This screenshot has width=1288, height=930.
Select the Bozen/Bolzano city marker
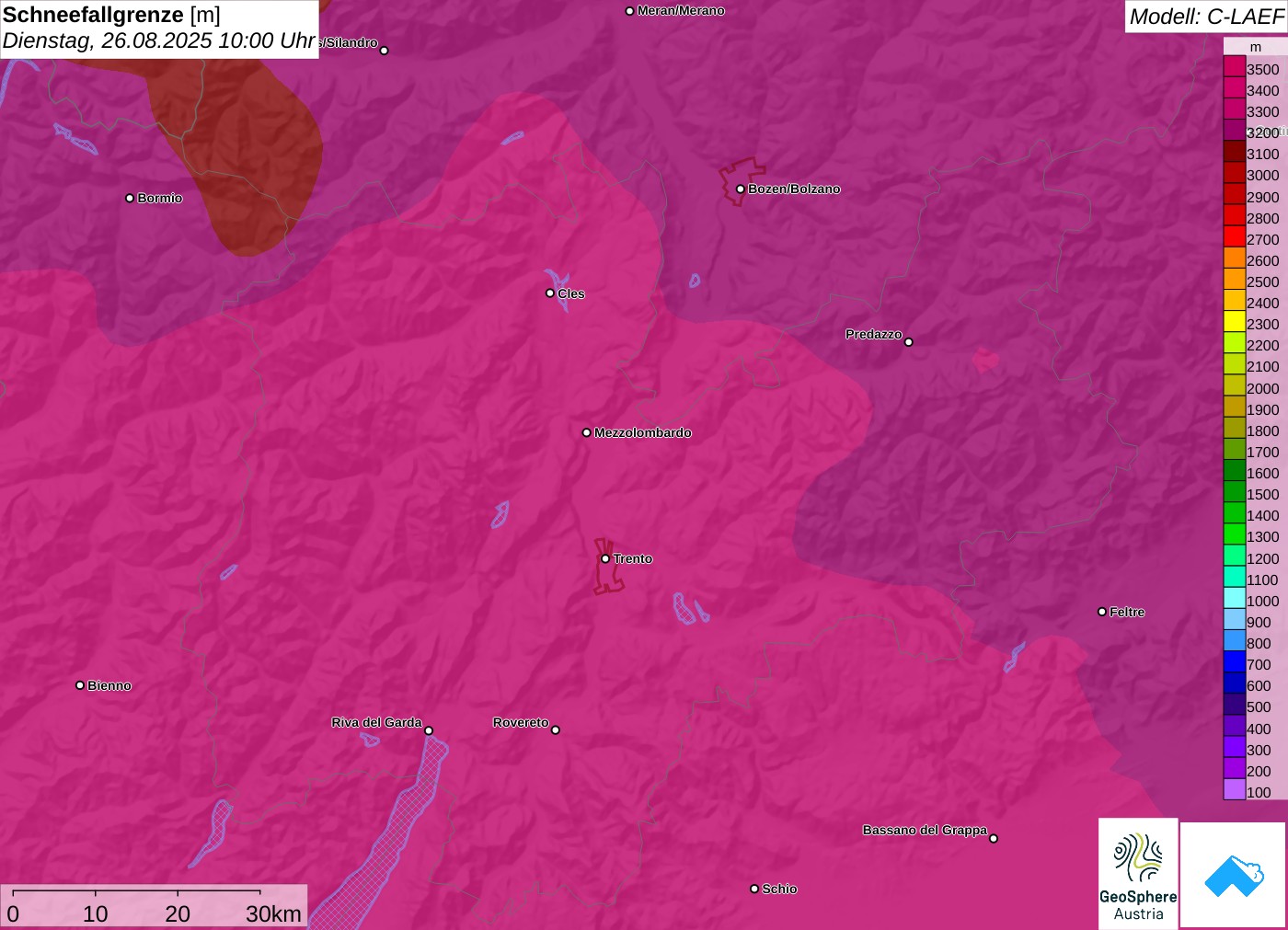click(x=740, y=189)
